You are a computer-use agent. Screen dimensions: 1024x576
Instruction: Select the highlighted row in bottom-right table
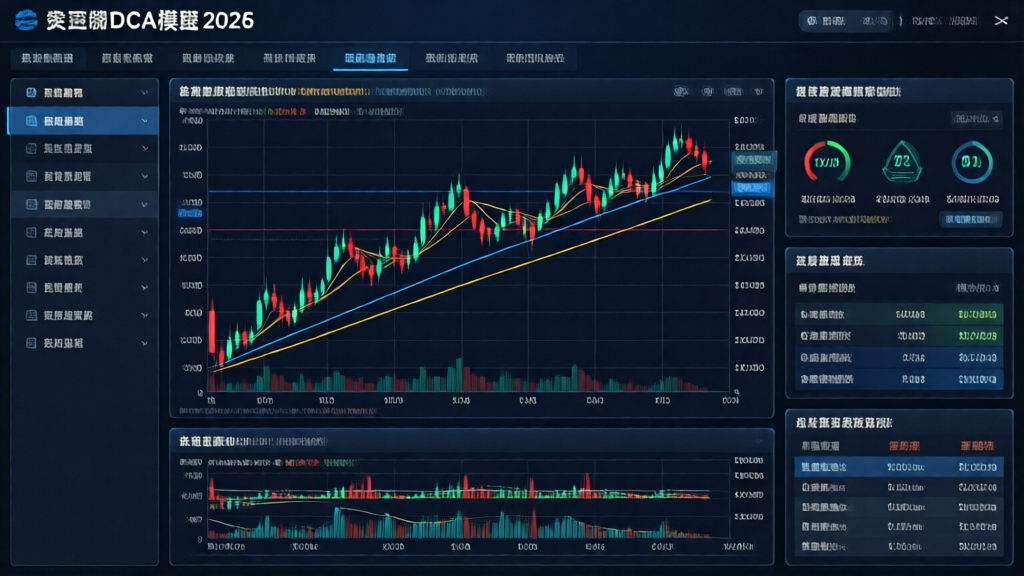tap(898, 467)
